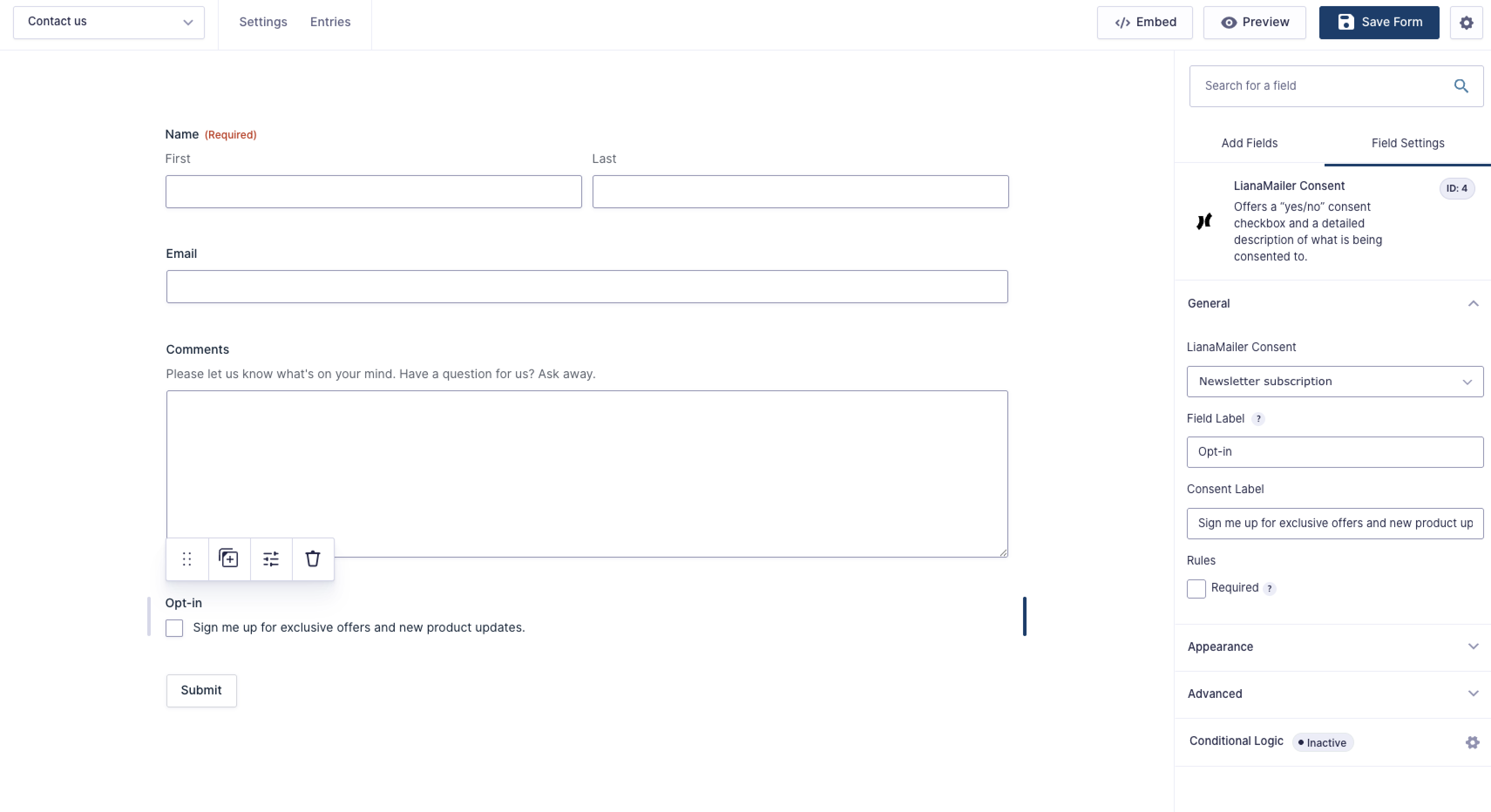Click the drag handle icon on field toolbar
The image size is (1491, 812).
[x=187, y=558]
